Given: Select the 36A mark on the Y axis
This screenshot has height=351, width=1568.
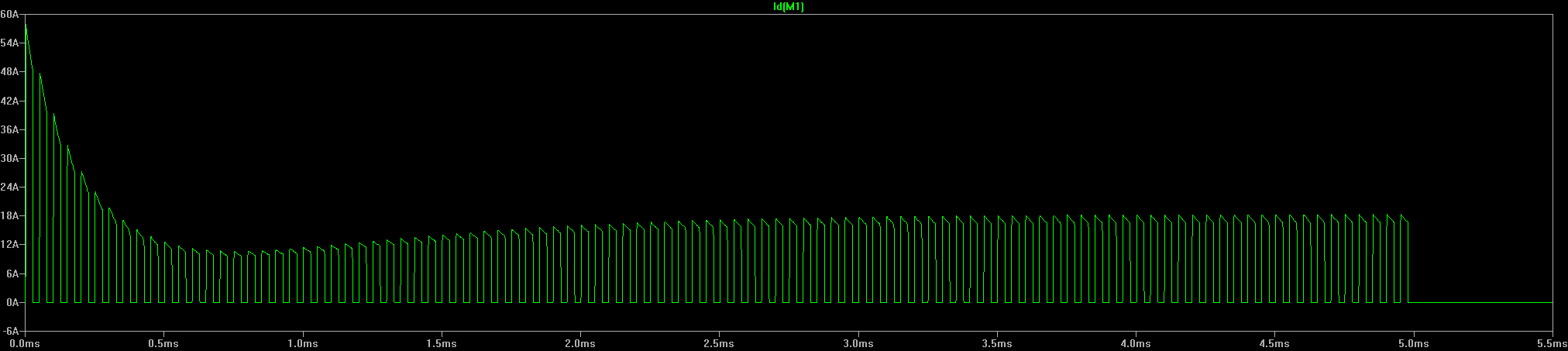Looking at the screenshot, I should coord(9,130).
